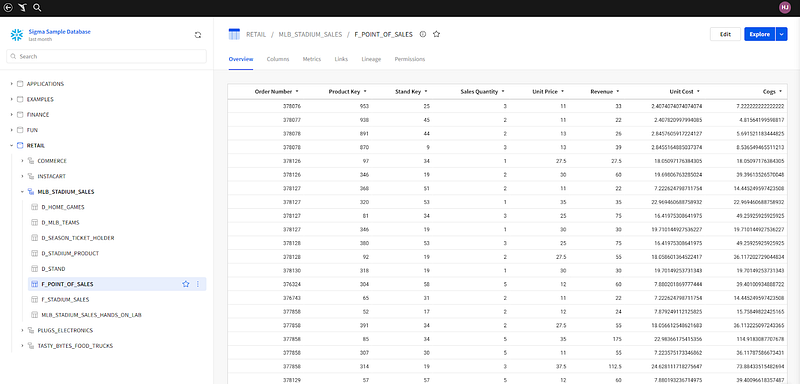Open the Sales Quantity column menu arrow

click(x=503, y=91)
